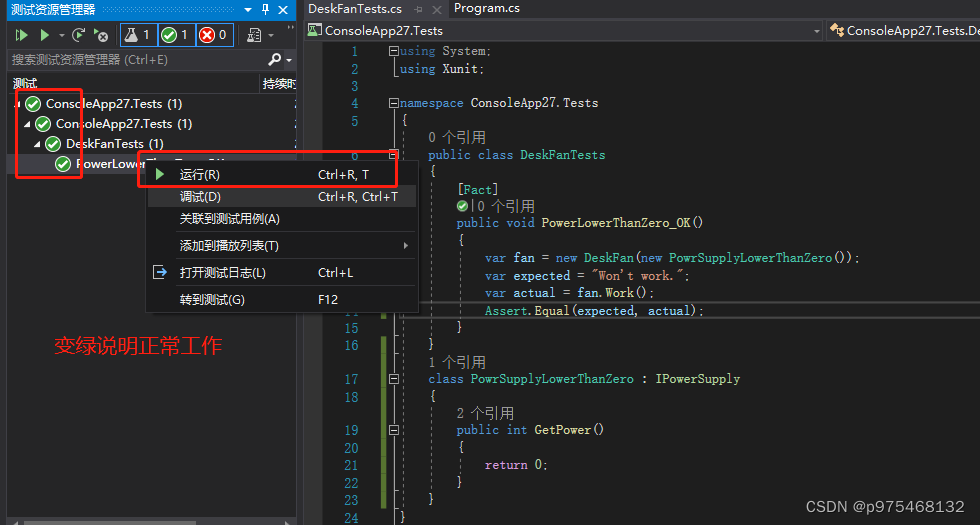
Task: Collapse the DeskFanTests class block at line 6
Action: 394,154
